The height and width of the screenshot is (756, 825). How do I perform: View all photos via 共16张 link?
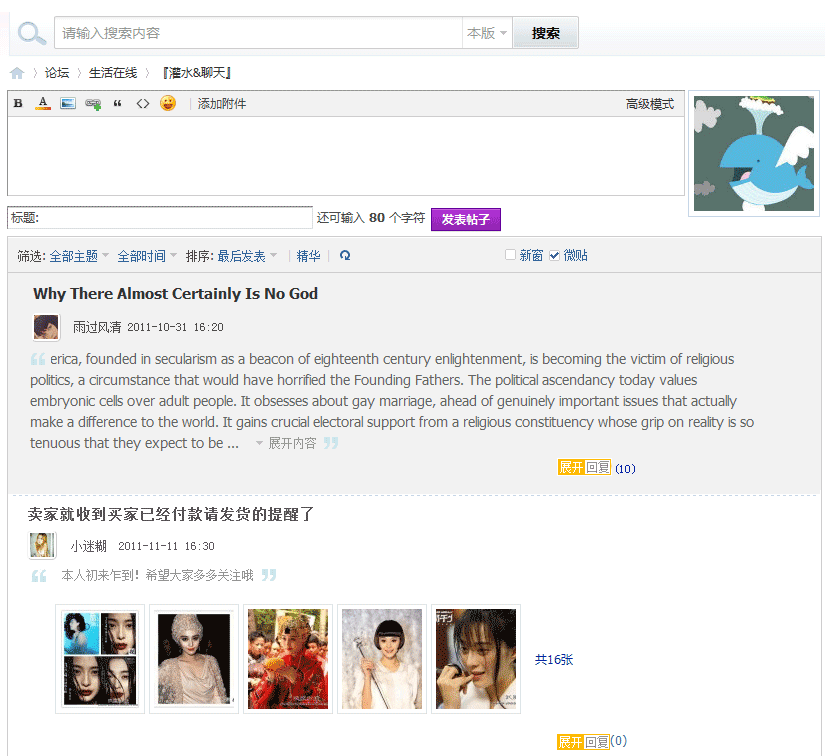(x=554, y=660)
